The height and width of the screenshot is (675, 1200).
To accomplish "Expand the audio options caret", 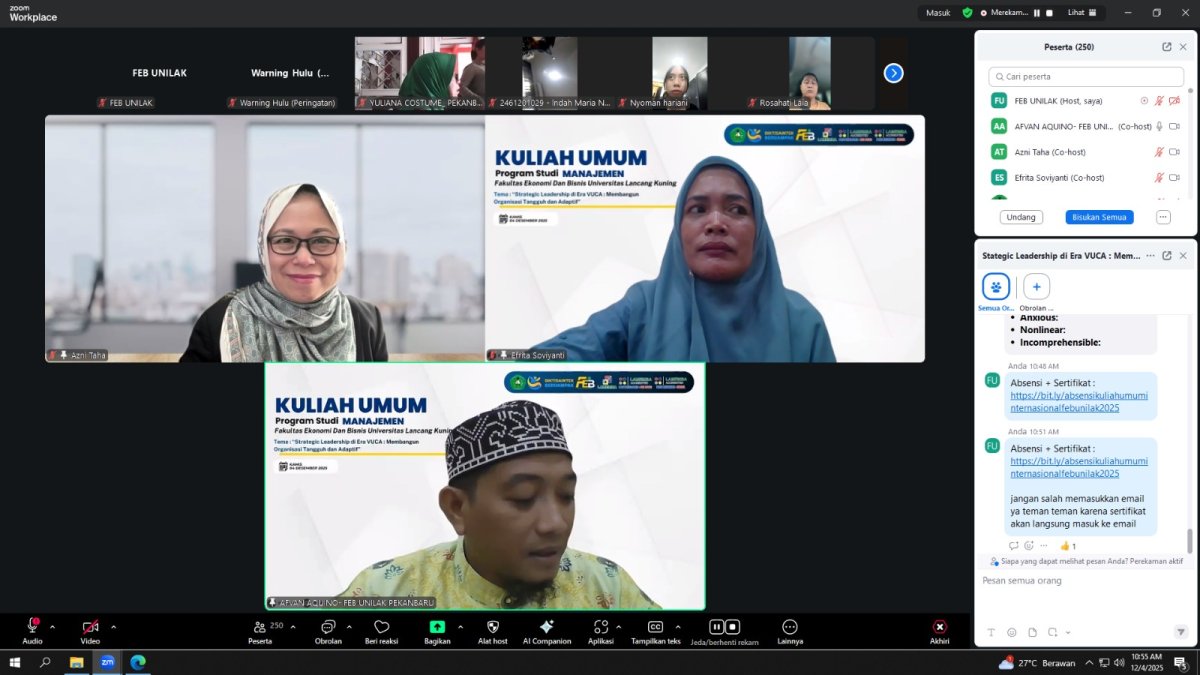I will [53, 627].
